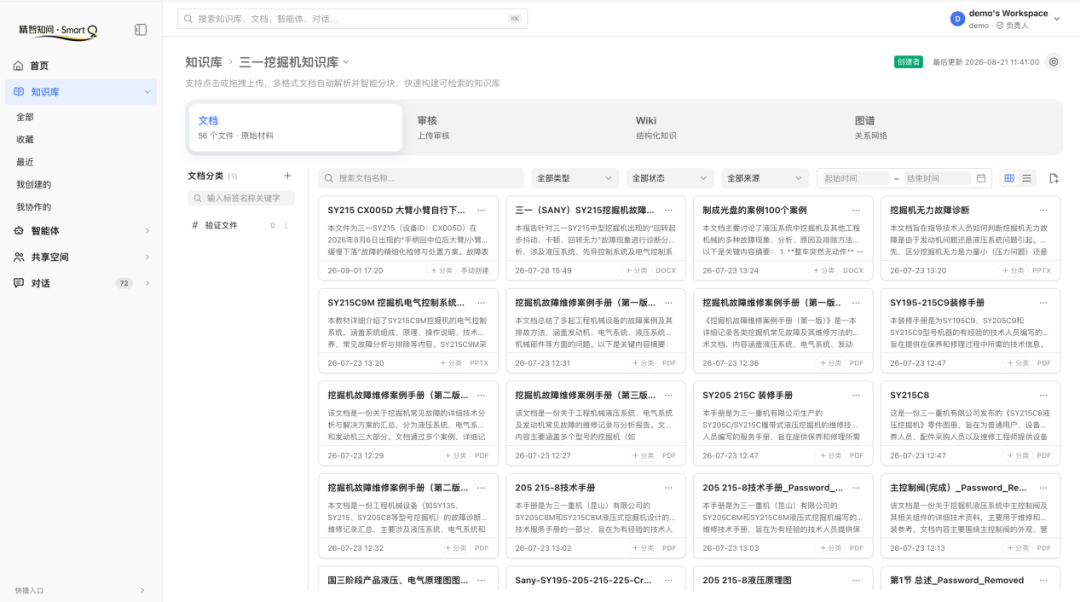
Task: Expand the 知识库 sidebar section chevron
Action: pos(147,92)
